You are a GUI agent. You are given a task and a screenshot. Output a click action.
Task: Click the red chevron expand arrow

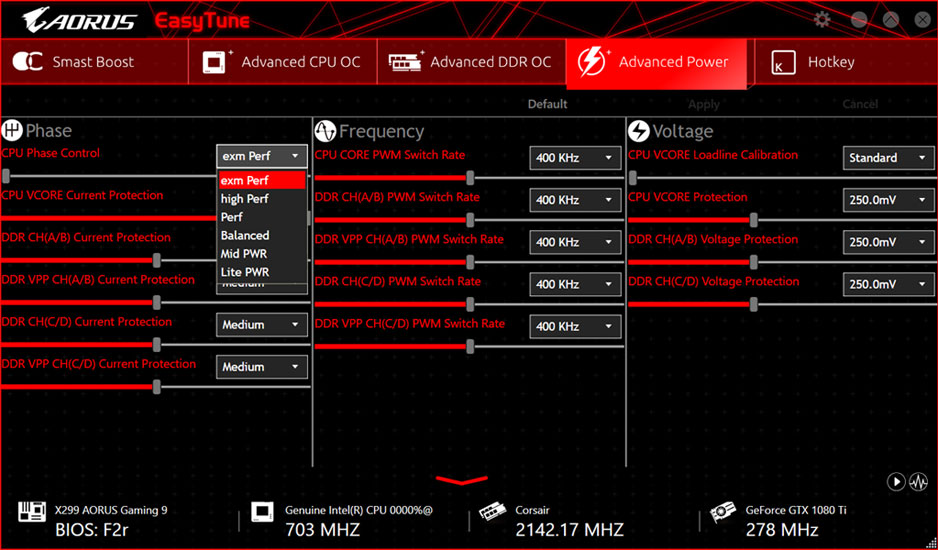coord(461,481)
